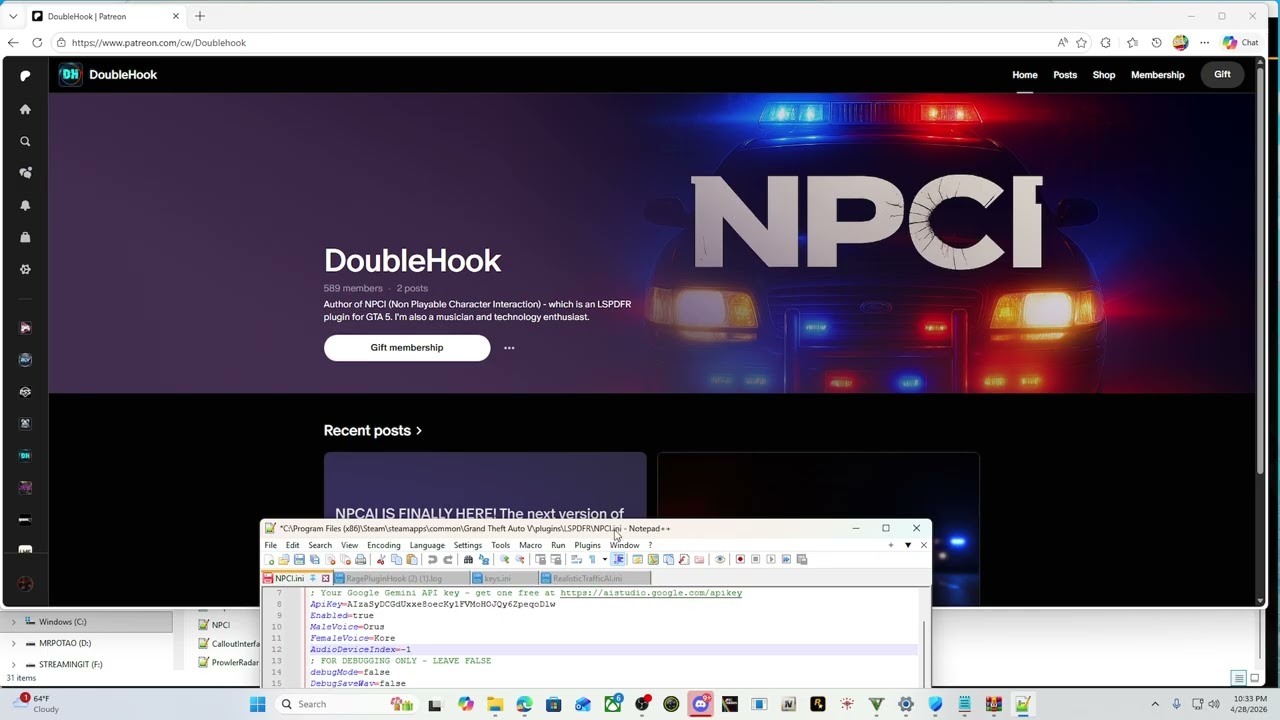Click Redo in the Notepad++ toolbar
The height and width of the screenshot is (720, 1280).
[x=447, y=560]
